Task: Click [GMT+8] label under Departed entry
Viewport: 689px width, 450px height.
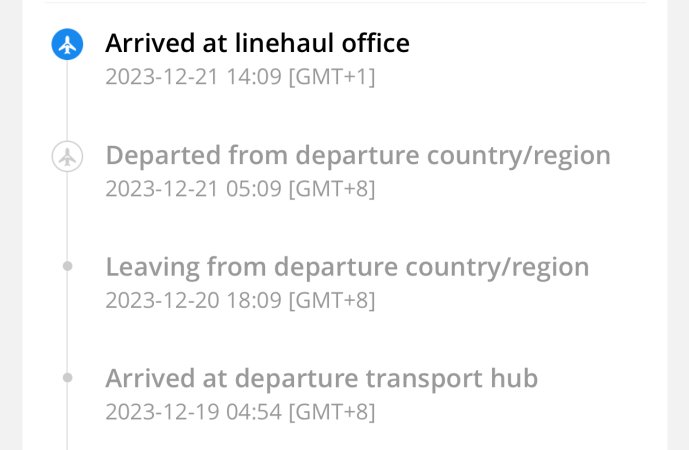Action: (332, 189)
